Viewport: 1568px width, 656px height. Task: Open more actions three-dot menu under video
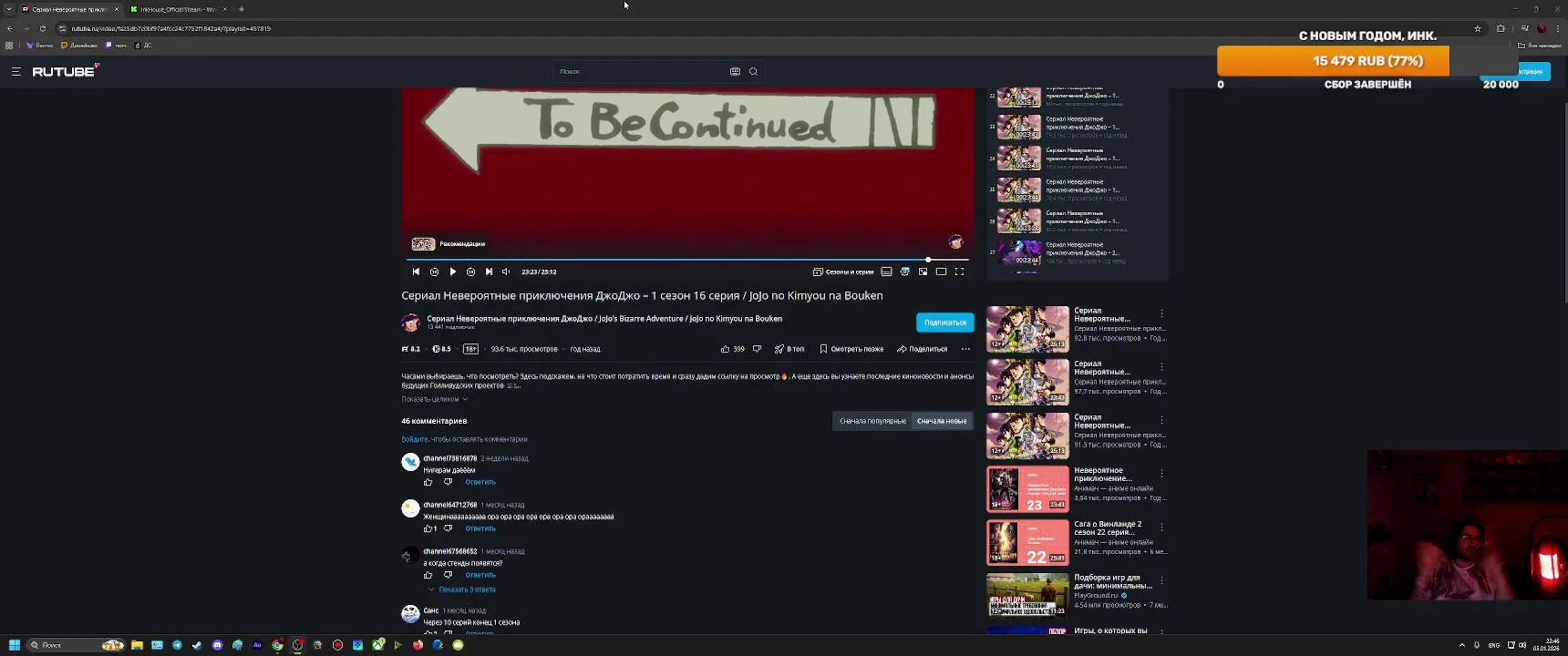(x=965, y=349)
